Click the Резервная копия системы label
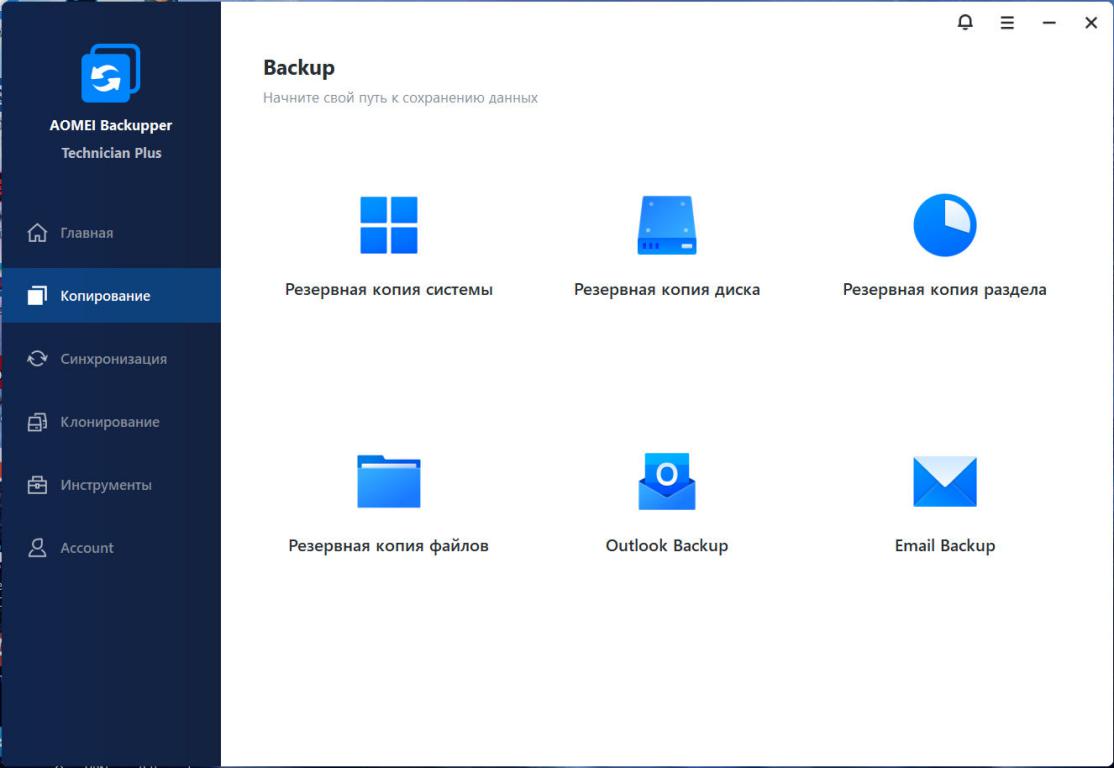Screen dimensions: 1114x768 tap(389, 290)
